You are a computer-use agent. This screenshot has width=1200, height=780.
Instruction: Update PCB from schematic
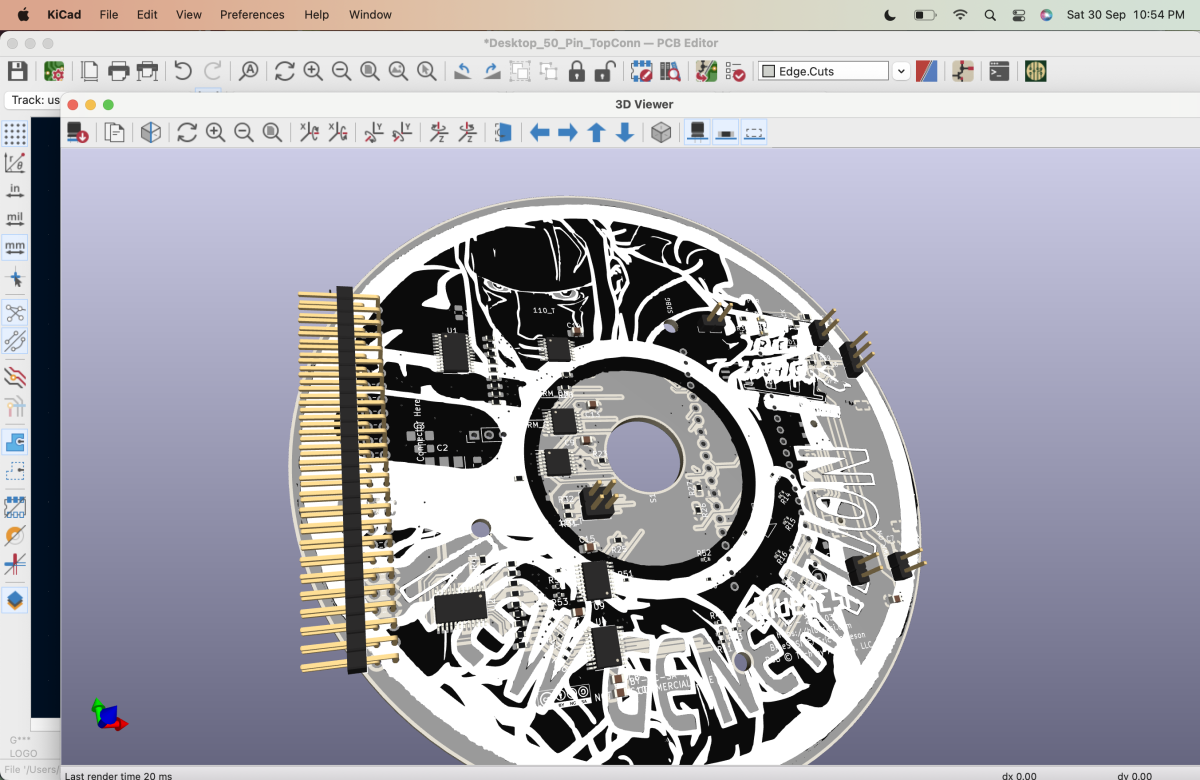click(707, 71)
